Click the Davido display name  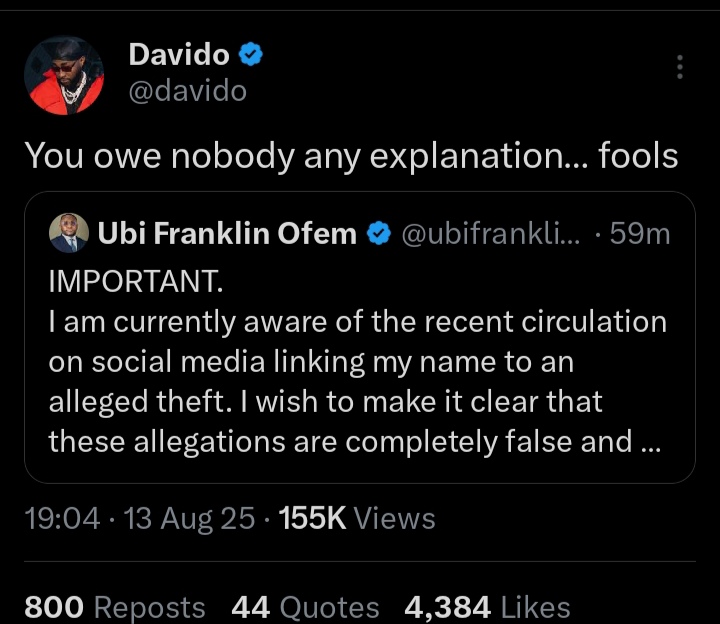coord(179,56)
